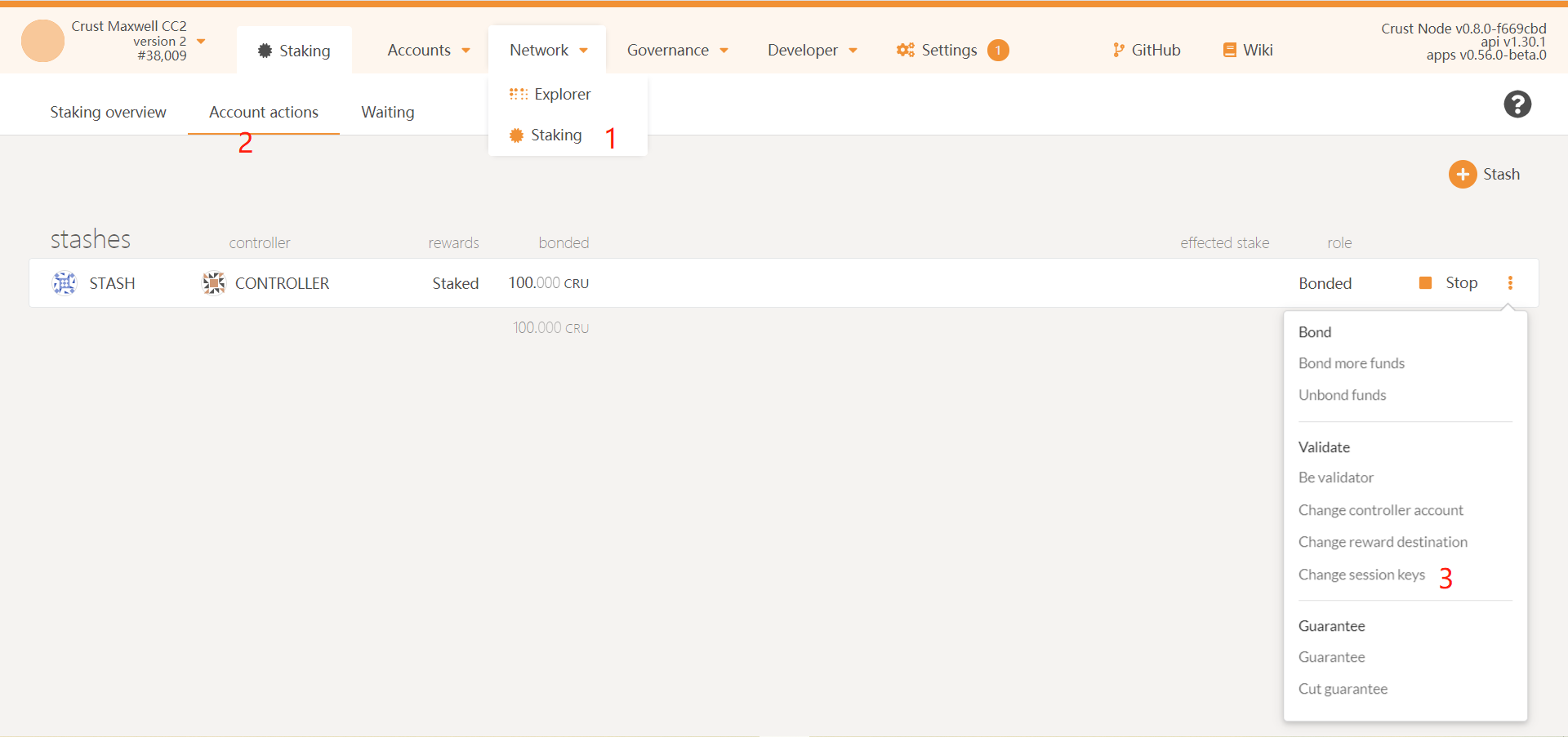Switch to Account actions tab
The height and width of the screenshot is (737, 1568).
[x=264, y=112]
